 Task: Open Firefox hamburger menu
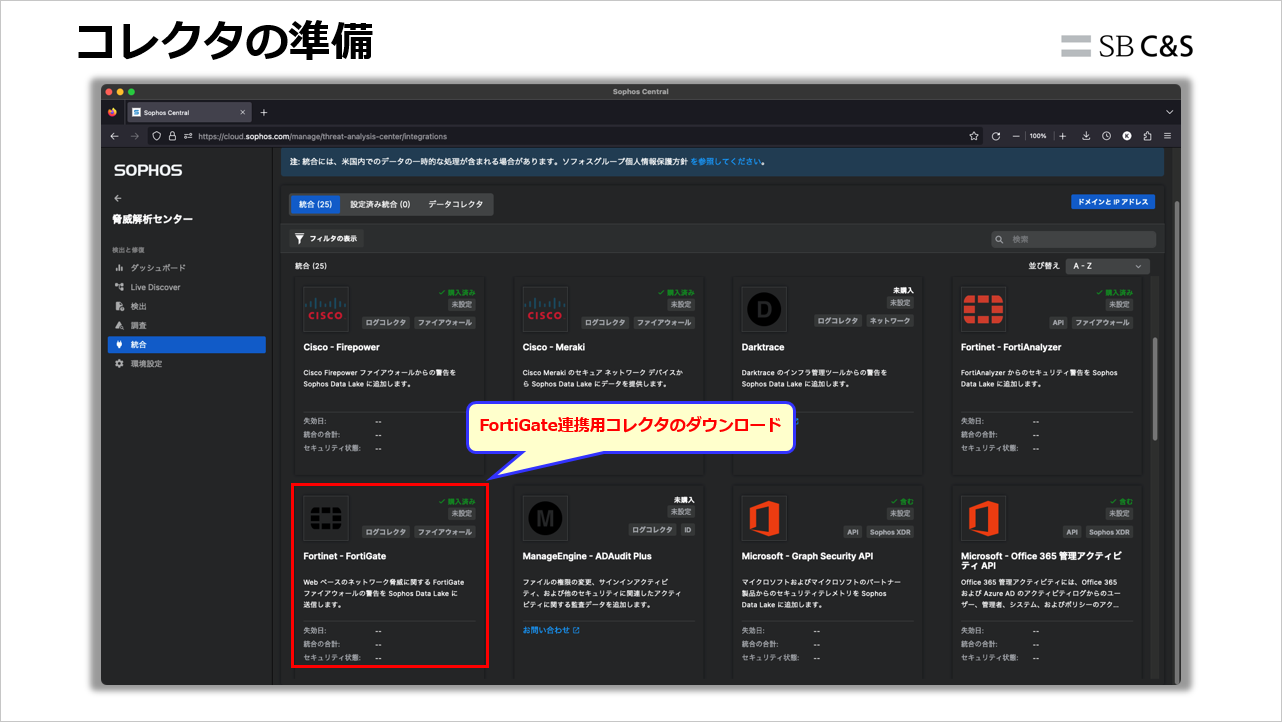[1167, 136]
